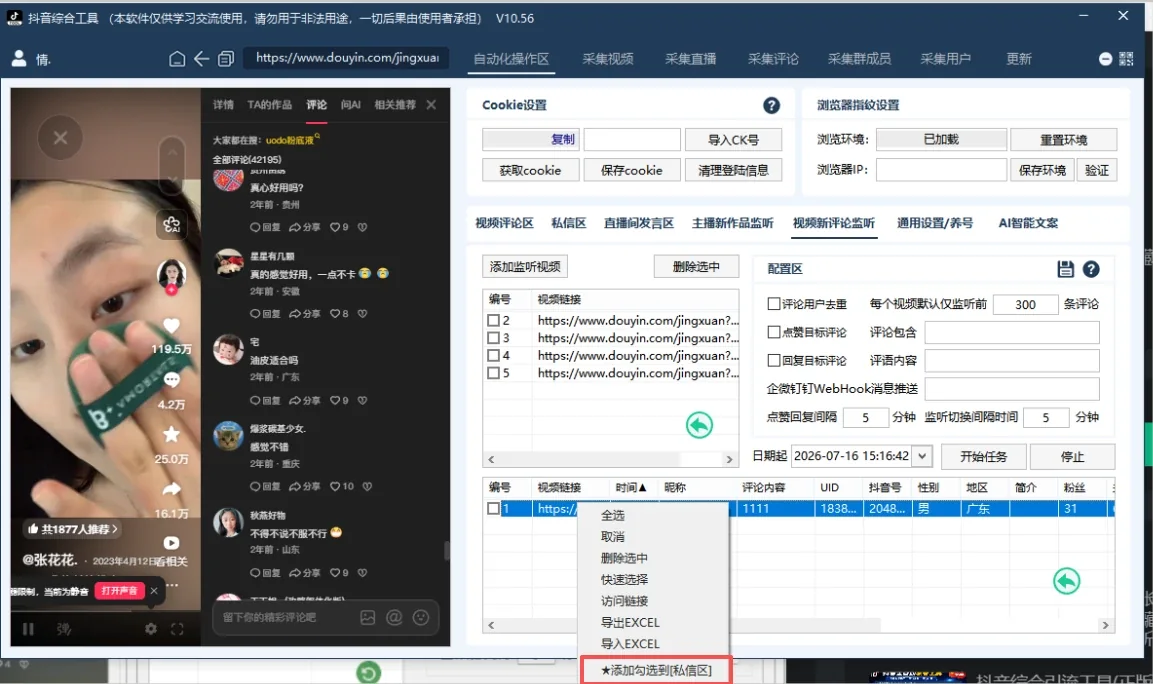Click the 获取cookie button
The height and width of the screenshot is (684, 1153).
pos(530,171)
